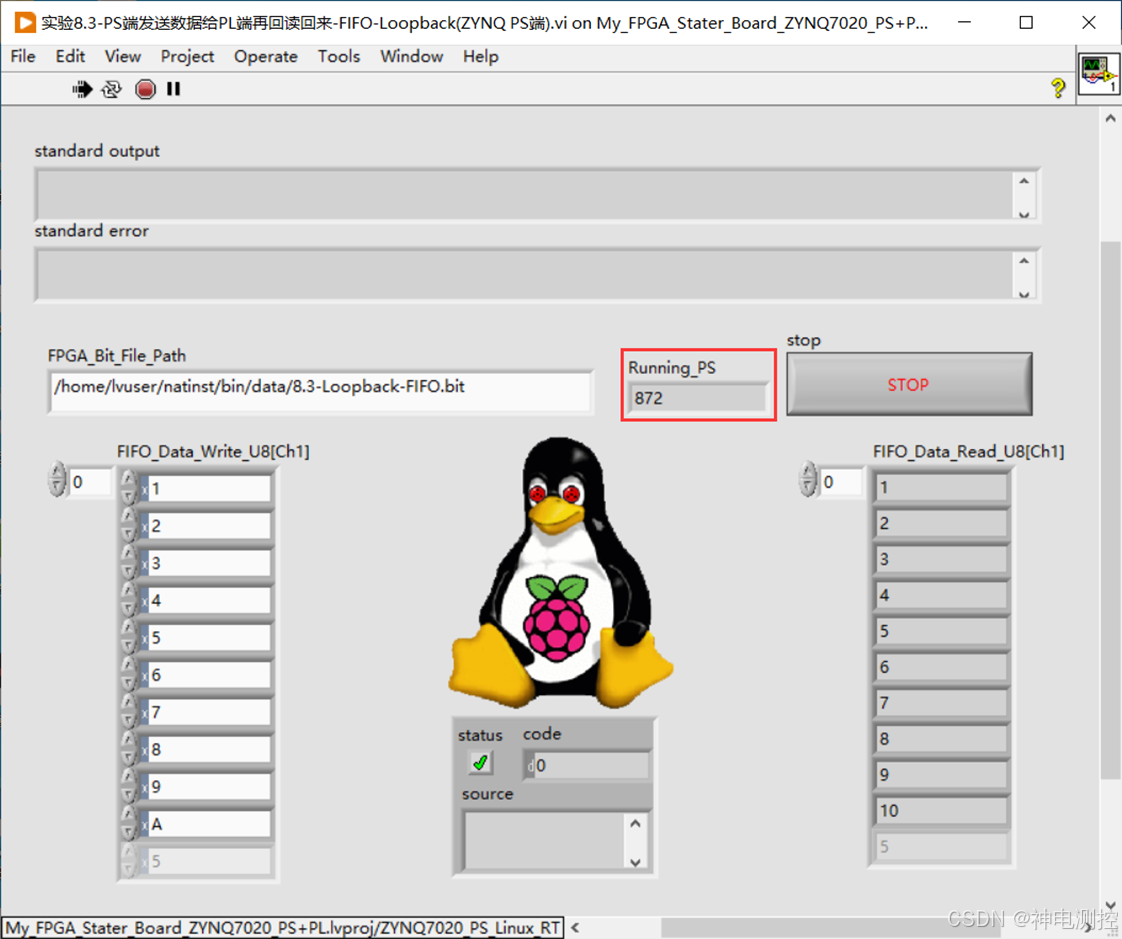Click stepper of write element valued A
The image size is (1122, 939).
[128, 823]
